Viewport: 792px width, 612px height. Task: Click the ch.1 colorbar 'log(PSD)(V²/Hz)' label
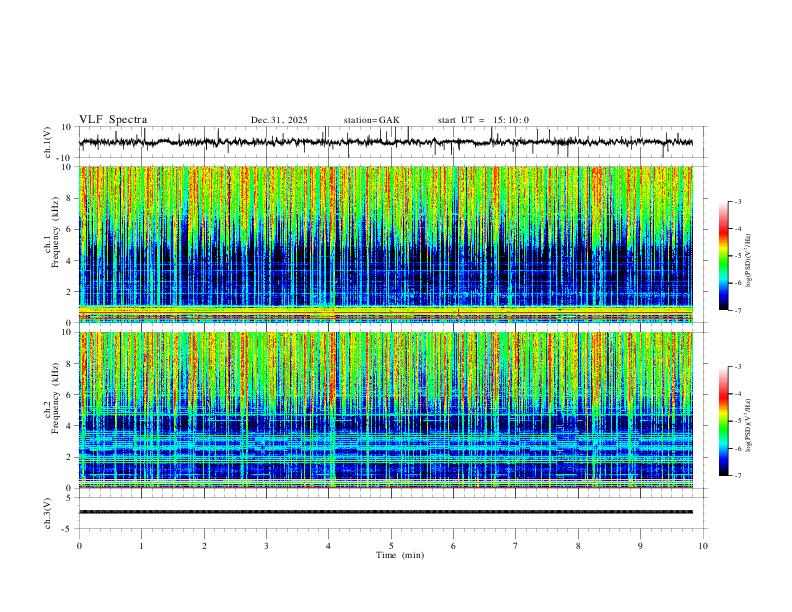(x=748, y=261)
